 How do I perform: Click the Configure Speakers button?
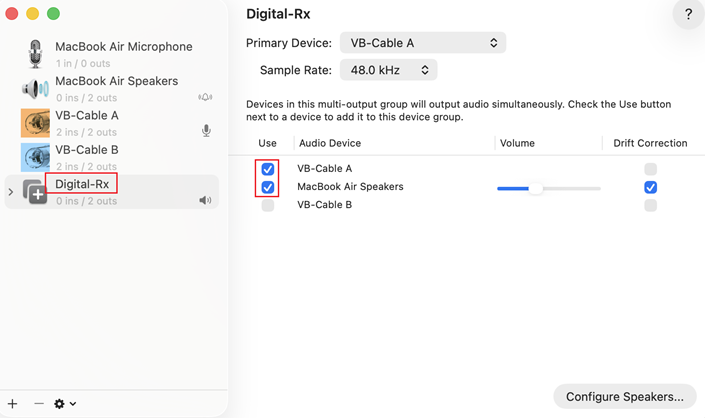[x=625, y=396]
